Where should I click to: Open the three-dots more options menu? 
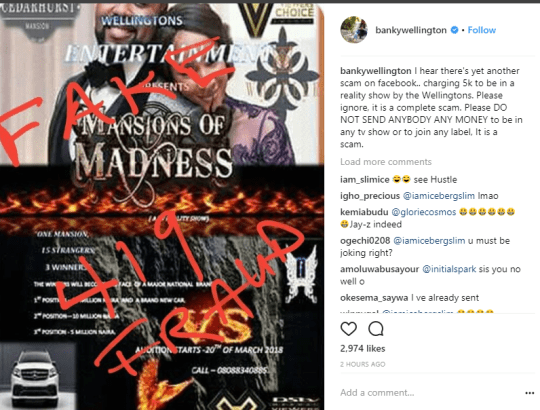pyautogui.click(x=530, y=393)
